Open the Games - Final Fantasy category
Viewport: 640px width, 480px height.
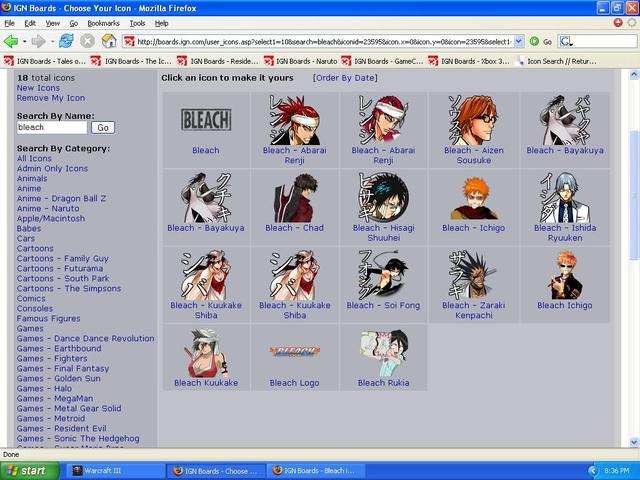63,369
